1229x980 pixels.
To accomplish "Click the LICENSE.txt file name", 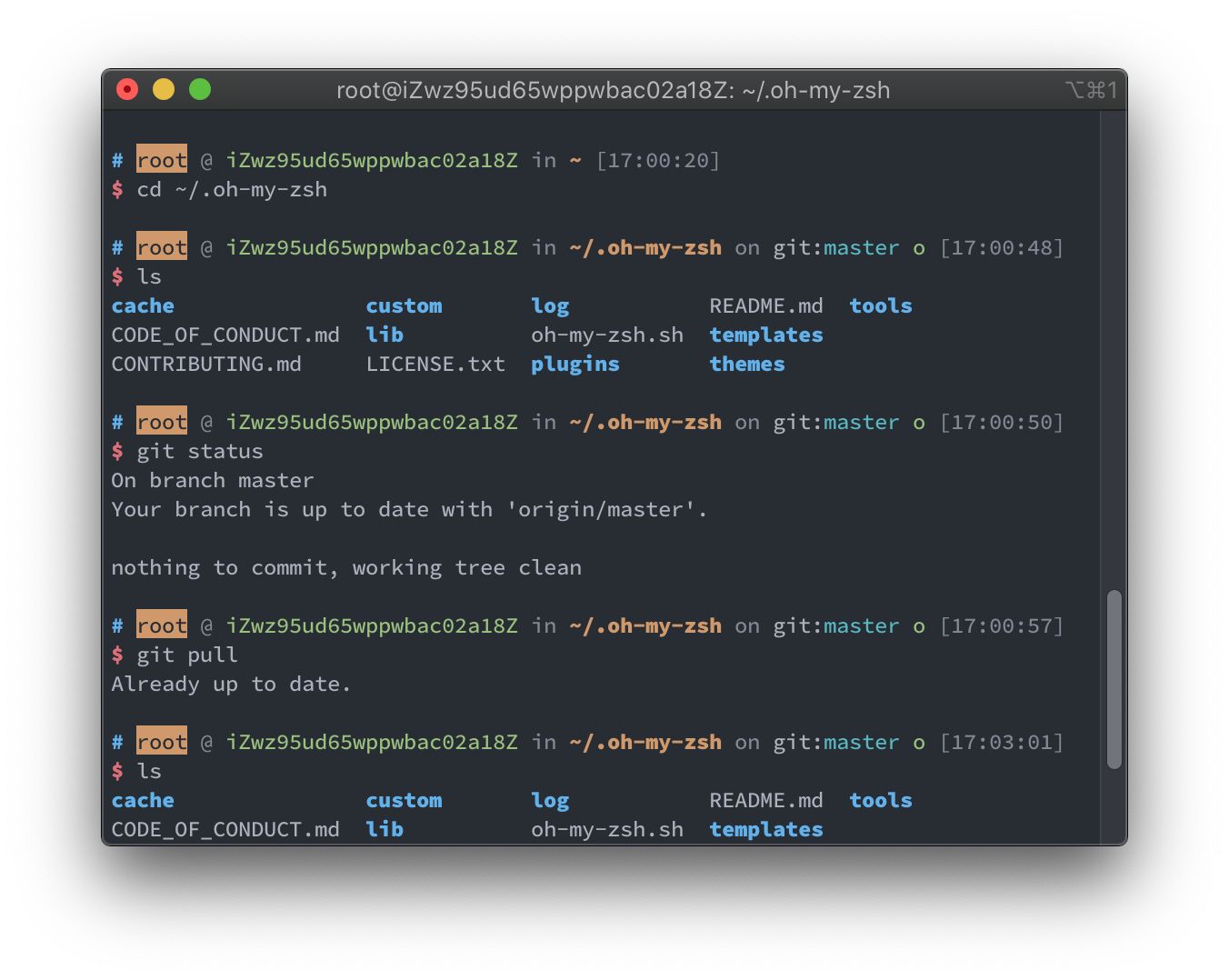I will 435,365.
